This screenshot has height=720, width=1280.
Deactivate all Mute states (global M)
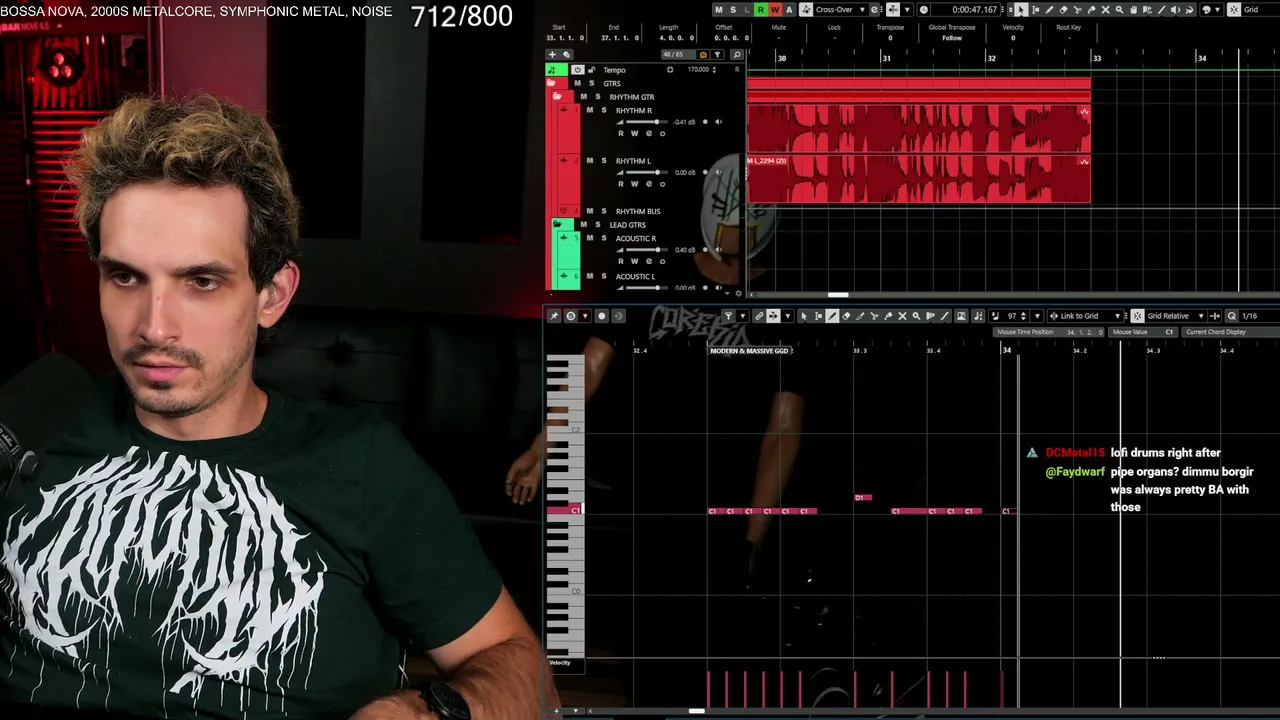[x=718, y=10]
